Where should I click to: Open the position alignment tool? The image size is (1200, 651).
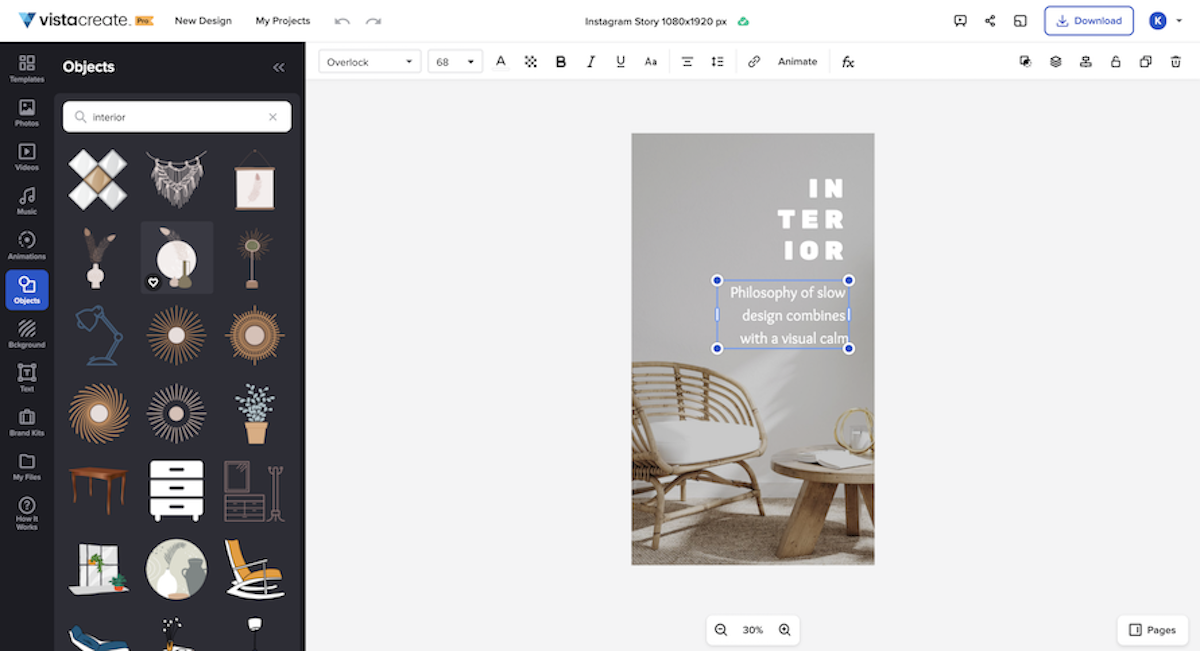pos(1085,61)
